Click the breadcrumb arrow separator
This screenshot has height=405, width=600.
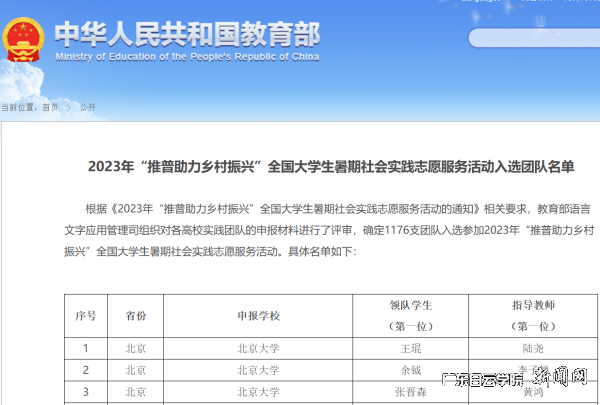click(68, 106)
